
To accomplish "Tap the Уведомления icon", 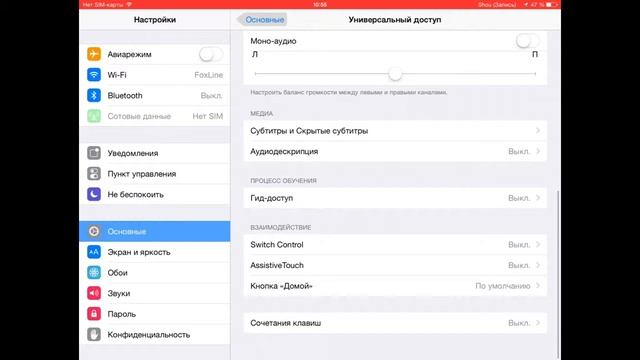I will coord(94,153).
